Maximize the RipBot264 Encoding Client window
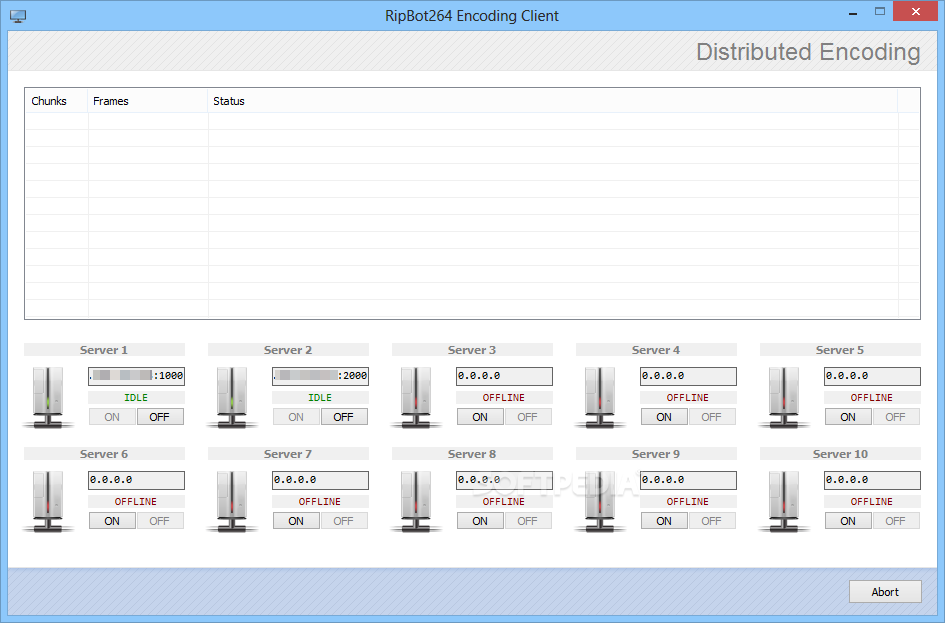Image resolution: width=945 pixels, height=623 pixels. (x=880, y=11)
